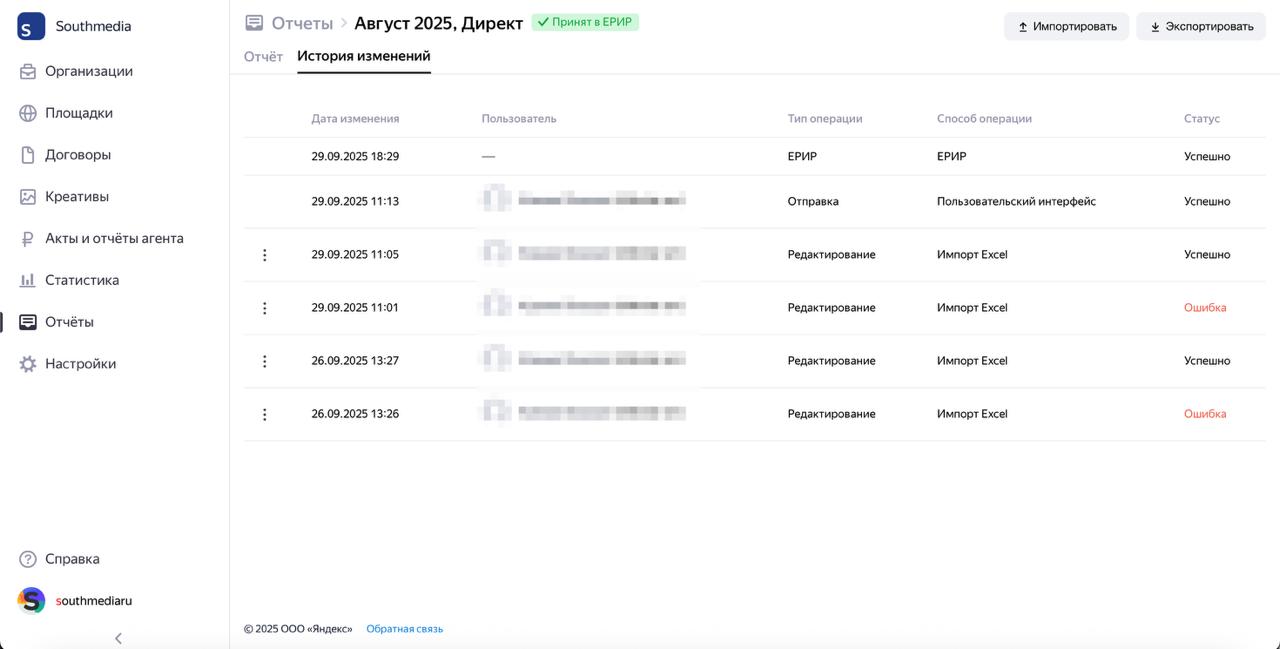
Task: Click the ruble icon for Акты и отчёты агента
Action: click(28, 239)
